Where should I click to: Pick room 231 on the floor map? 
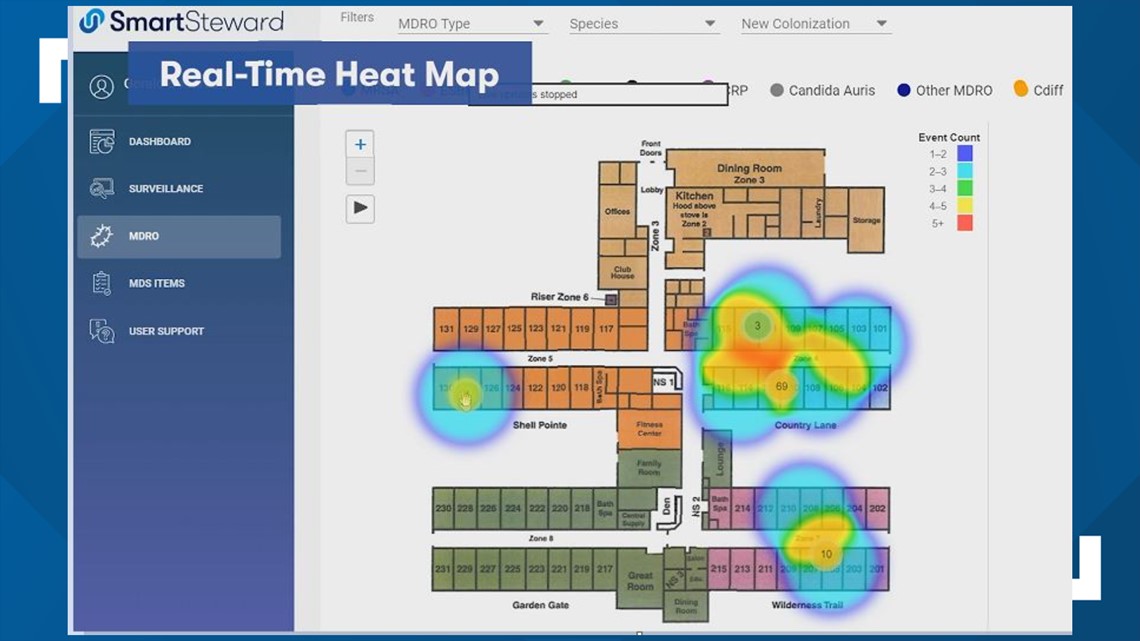click(x=443, y=568)
